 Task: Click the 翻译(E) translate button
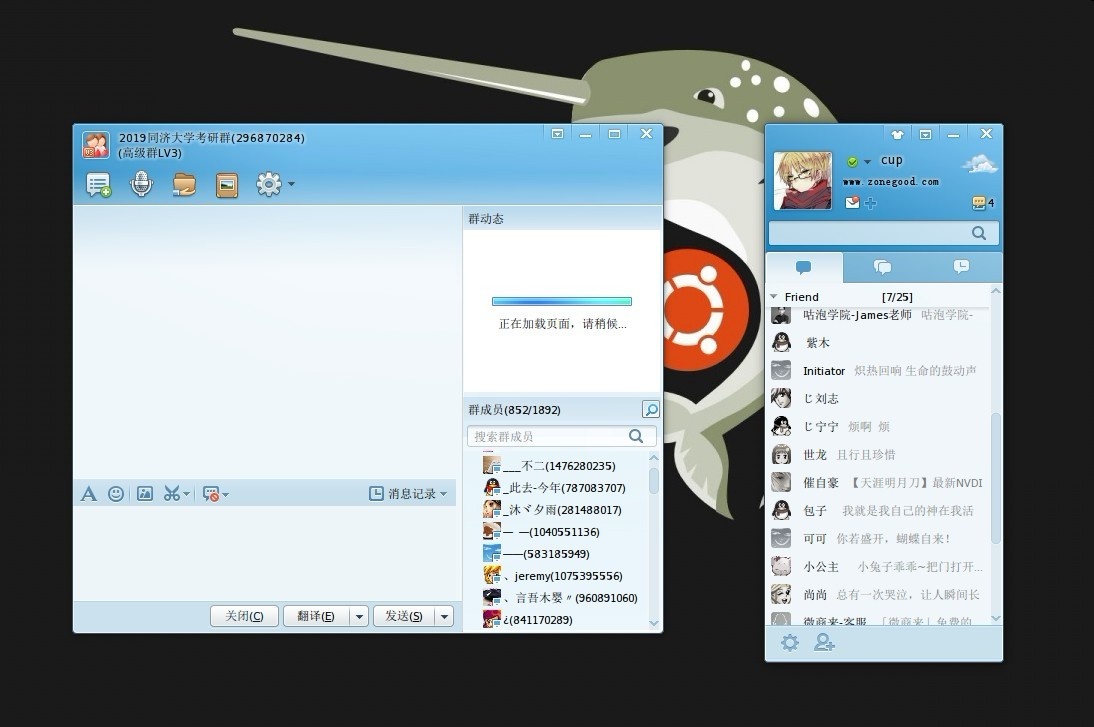[x=316, y=616]
